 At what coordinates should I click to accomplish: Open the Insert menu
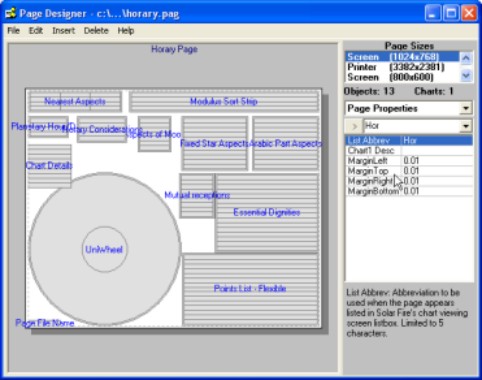click(x=63, y=31)
